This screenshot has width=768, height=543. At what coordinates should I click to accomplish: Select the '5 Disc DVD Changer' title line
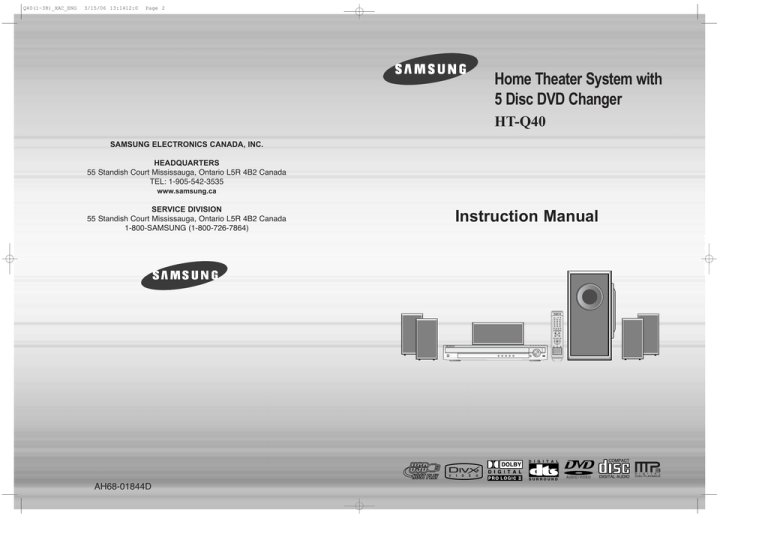(x=558, y=99)
